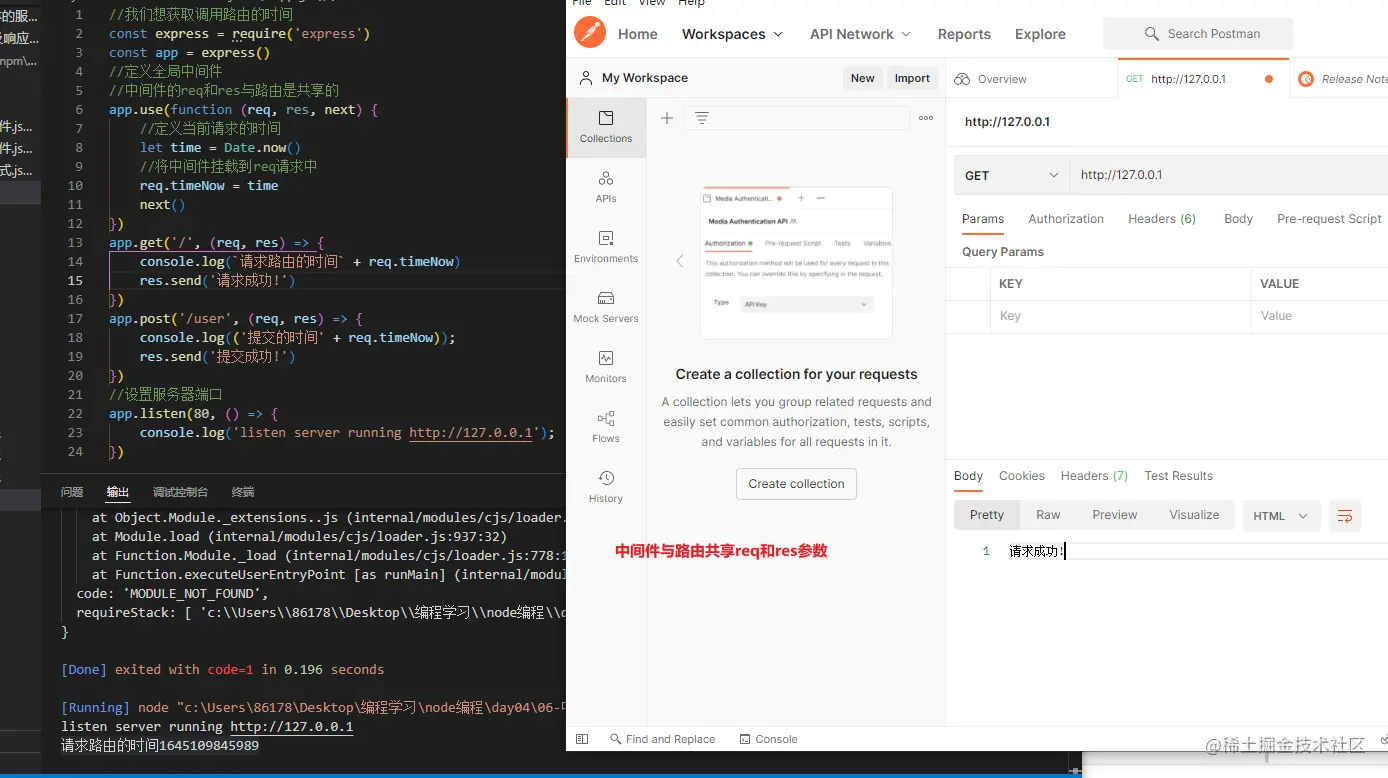Click the plus icon to add a collection
This screenshot has height=778, width=1388.
tap(667, 118)
